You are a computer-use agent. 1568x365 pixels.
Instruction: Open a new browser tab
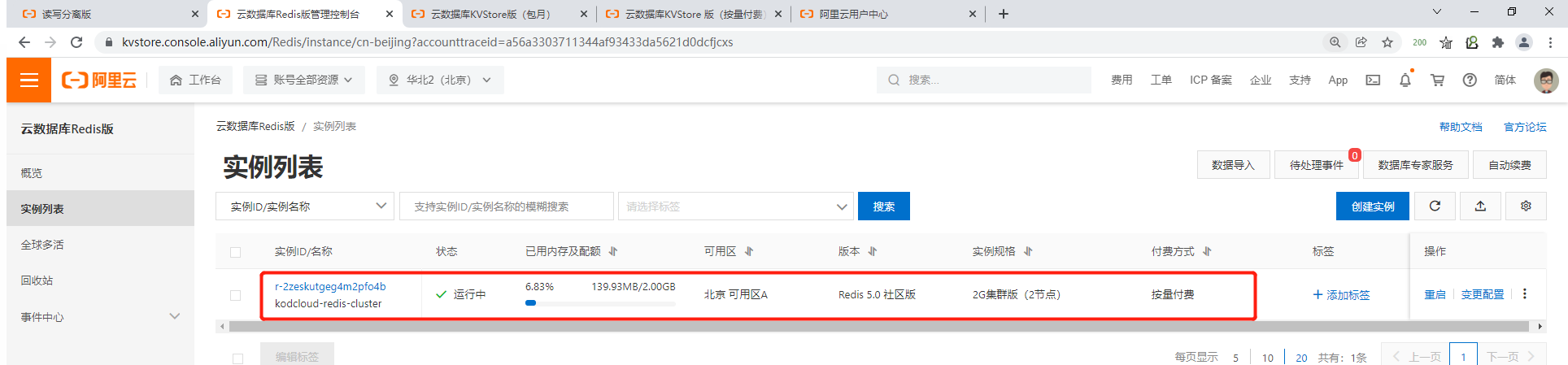click(1004, 14)
